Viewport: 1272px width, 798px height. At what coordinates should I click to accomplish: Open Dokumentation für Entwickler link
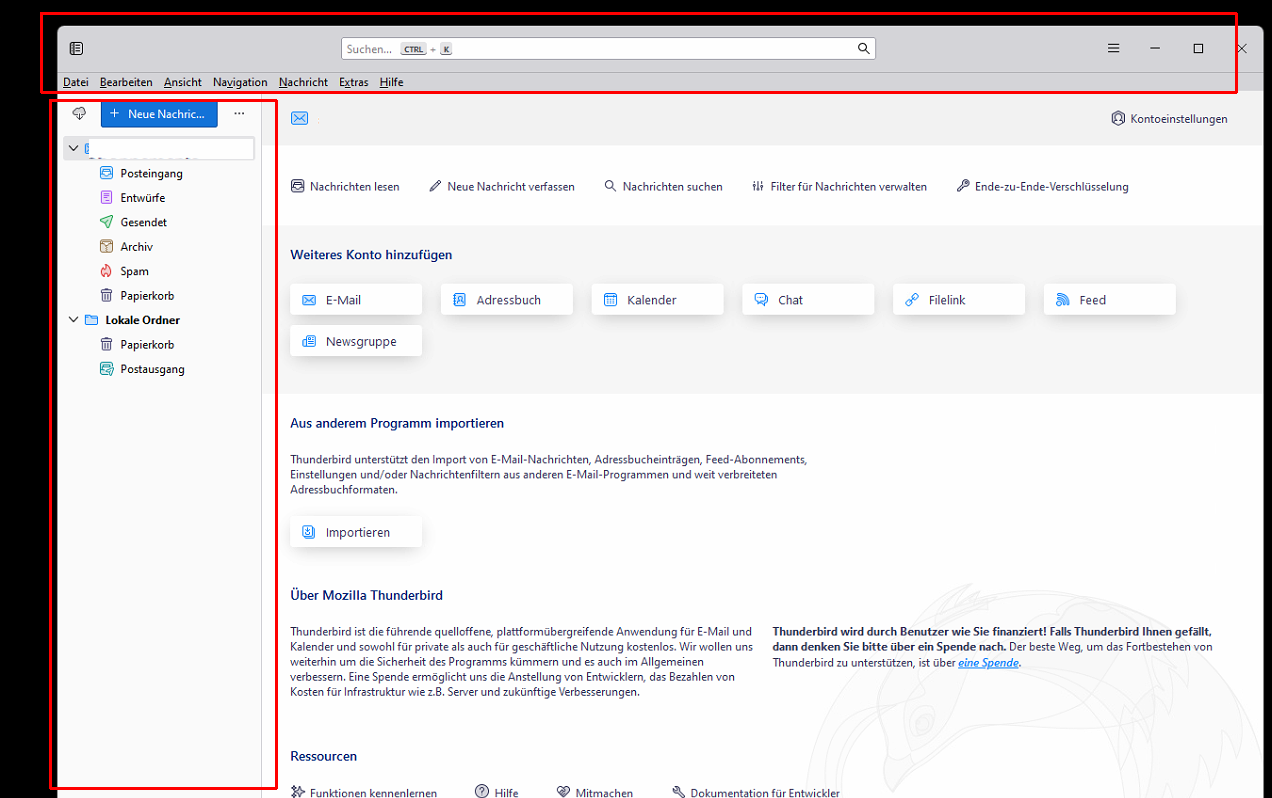(x=756, y=793)
